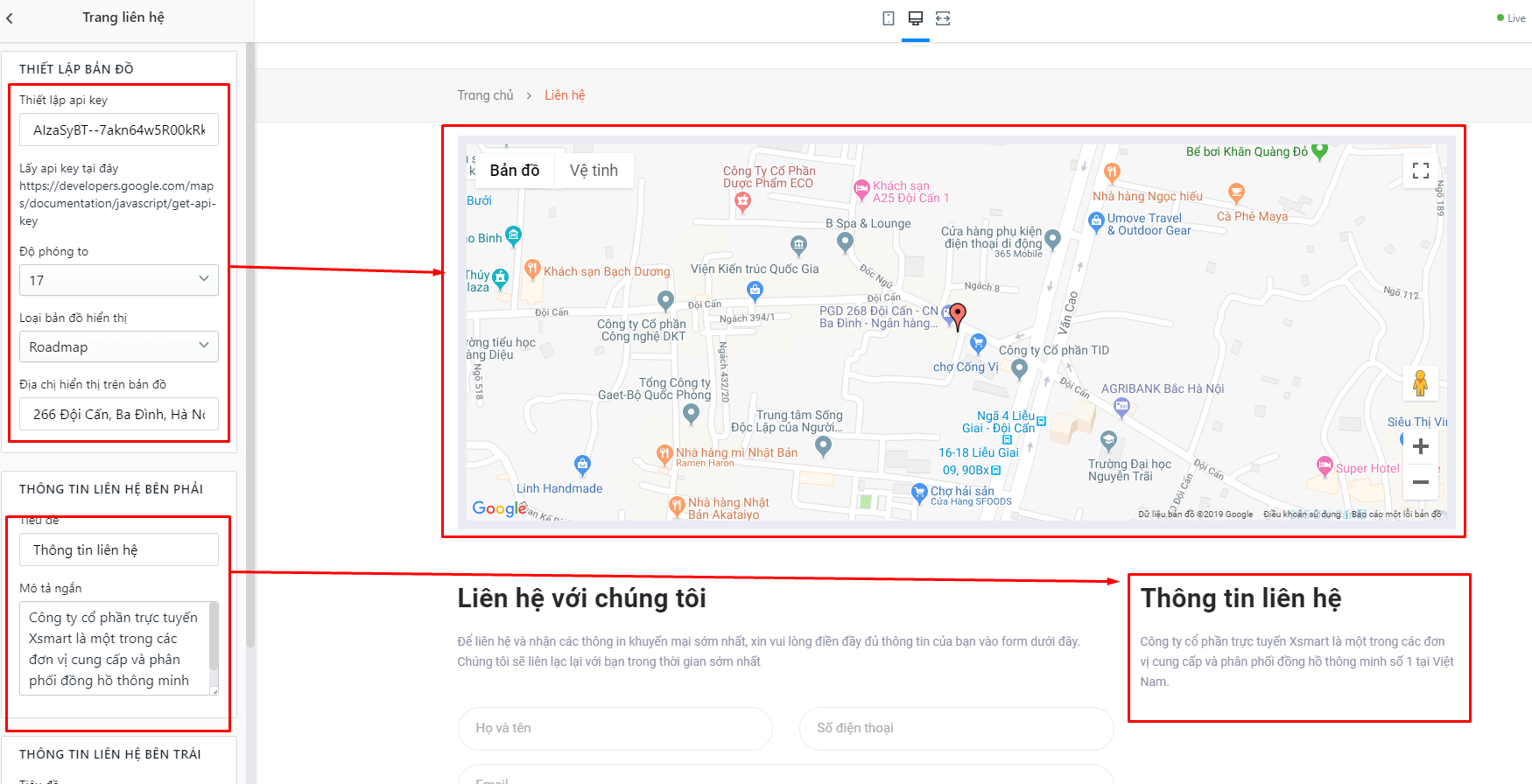Focus the Thiết lập api key field
Screen dimensions: 1532x784
[x=119, y=129]
